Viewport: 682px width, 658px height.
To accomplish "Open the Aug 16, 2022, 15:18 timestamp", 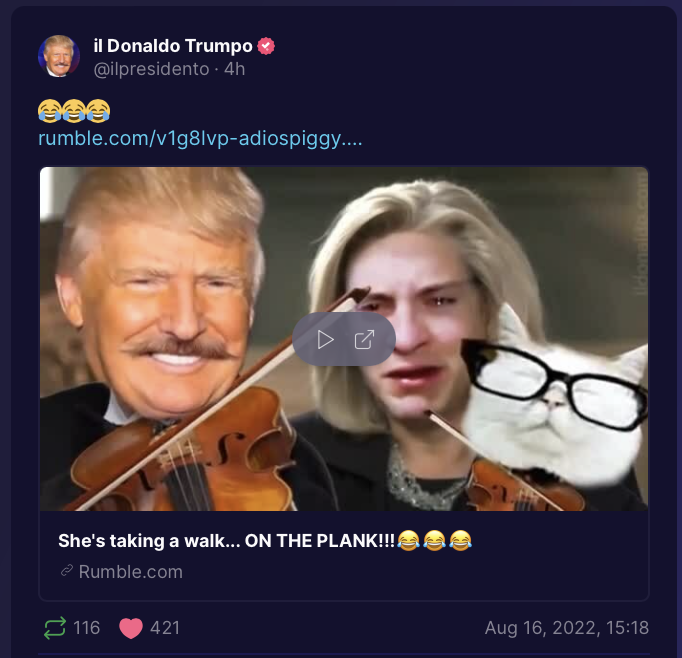I will pos(567,628).
